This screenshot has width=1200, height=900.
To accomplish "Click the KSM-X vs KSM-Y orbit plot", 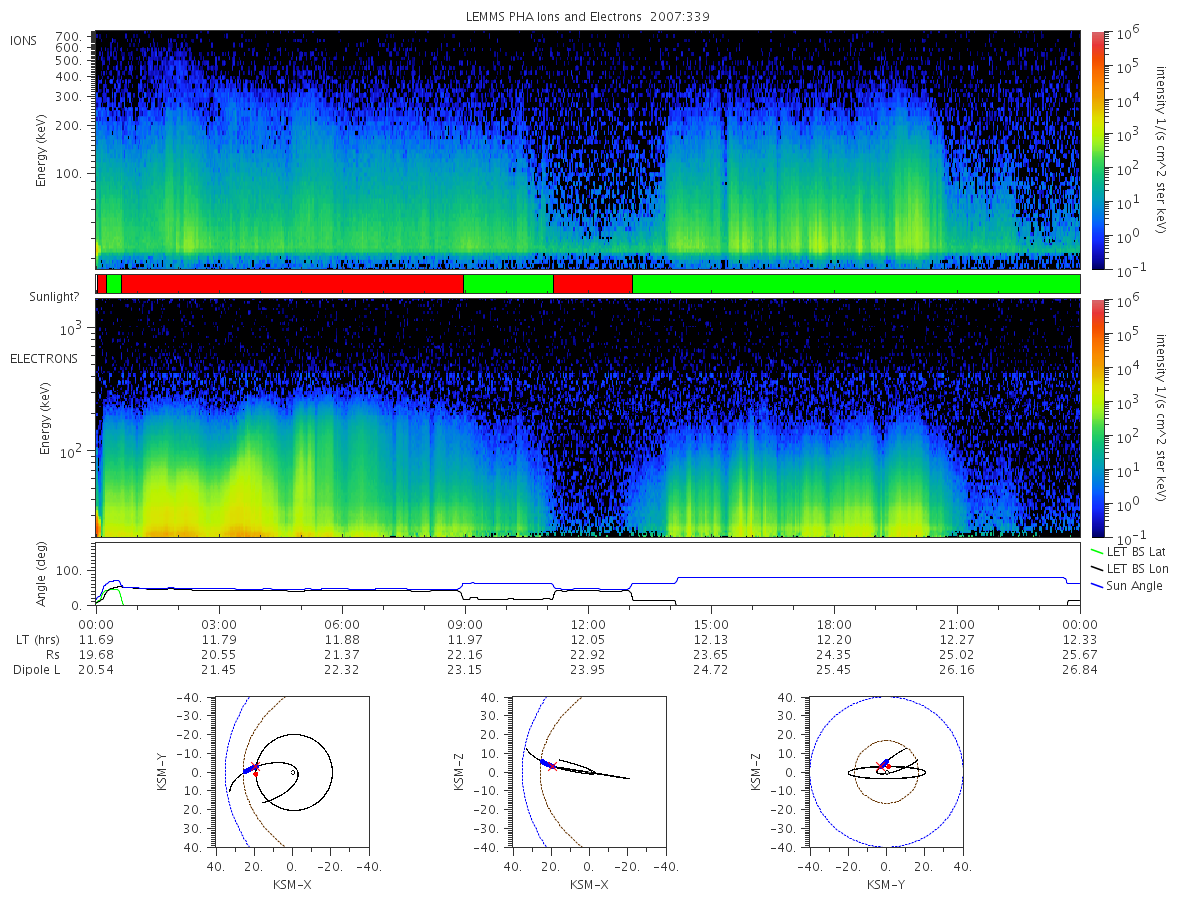I will [291, 772].
